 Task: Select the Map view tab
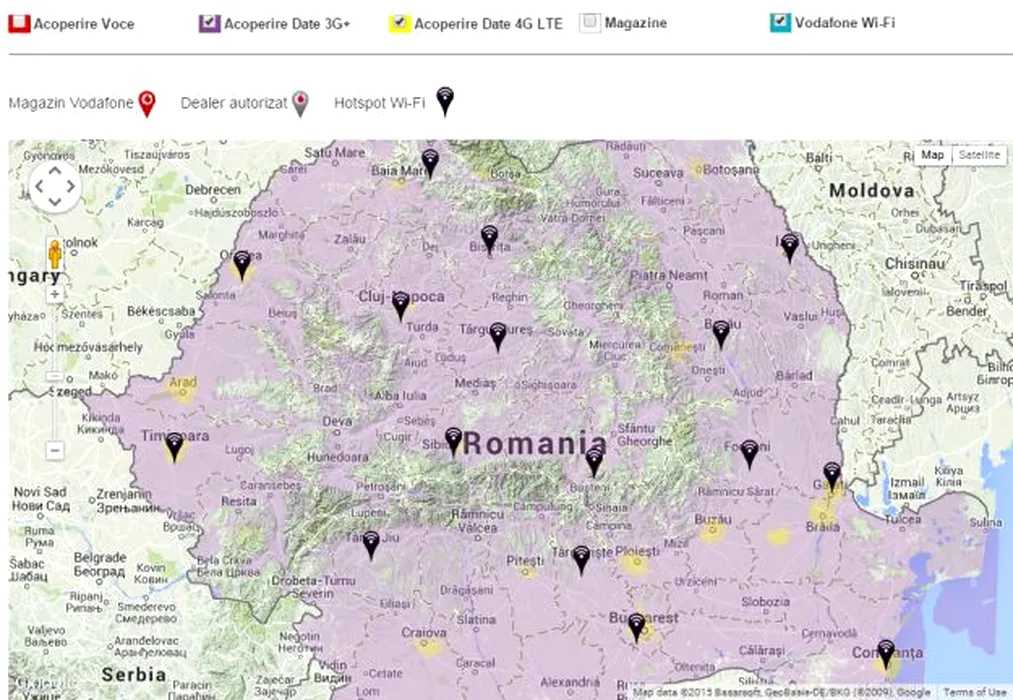point(932,156)
